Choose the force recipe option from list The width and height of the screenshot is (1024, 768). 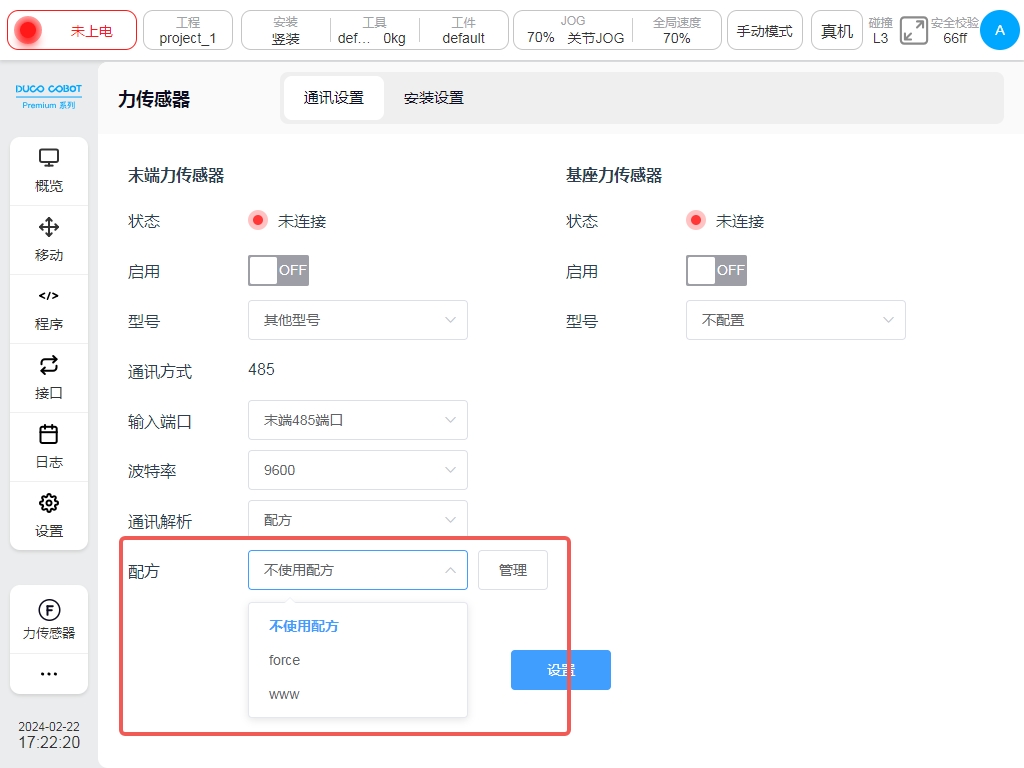(285, 660)
